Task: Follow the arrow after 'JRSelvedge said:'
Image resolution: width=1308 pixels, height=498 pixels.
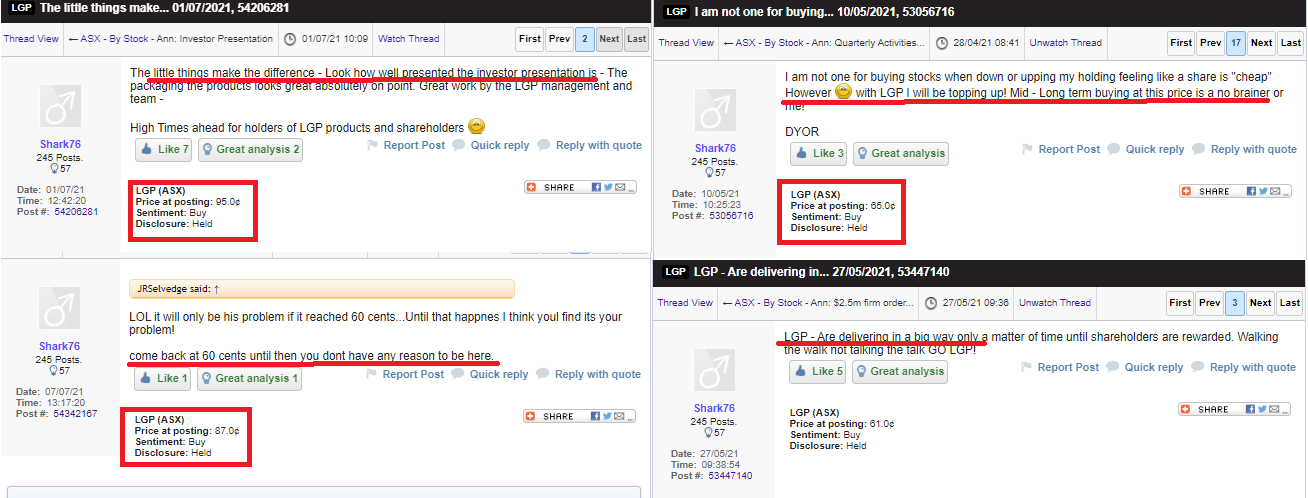Action: point(216,289)
